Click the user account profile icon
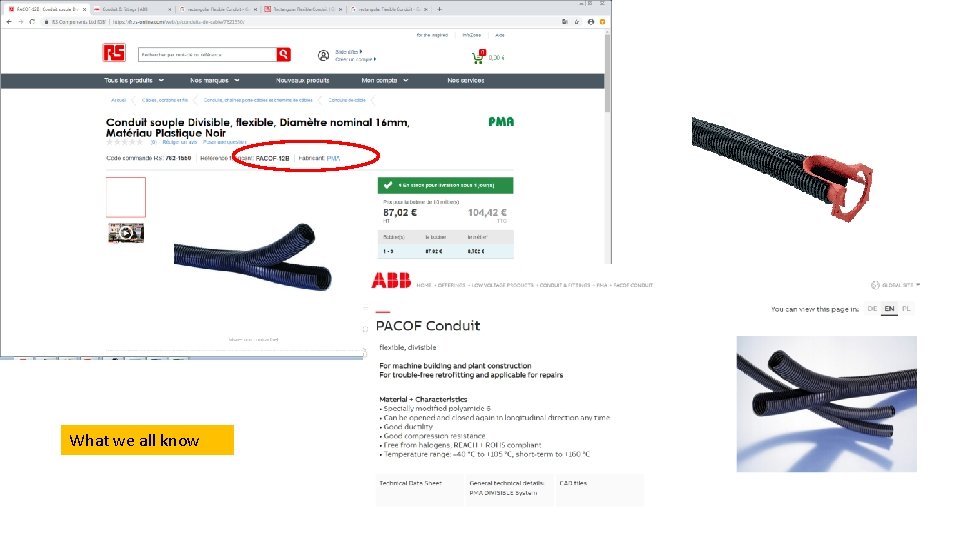Image resolution: width=960 pixels, height=540 pixels. [323, 56]
